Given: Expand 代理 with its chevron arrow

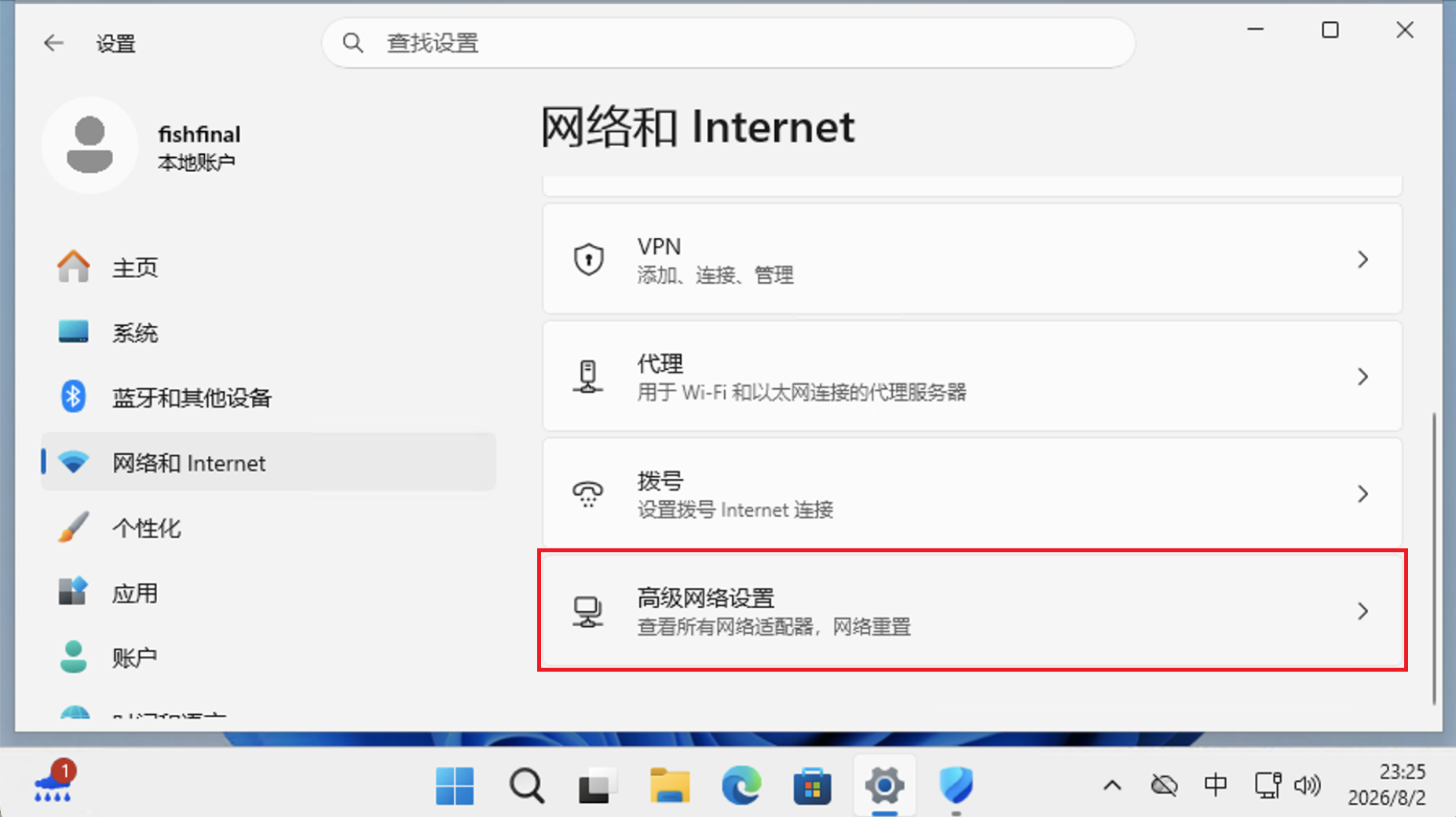Looking at the screenshot, I should tap(1363, 376).
